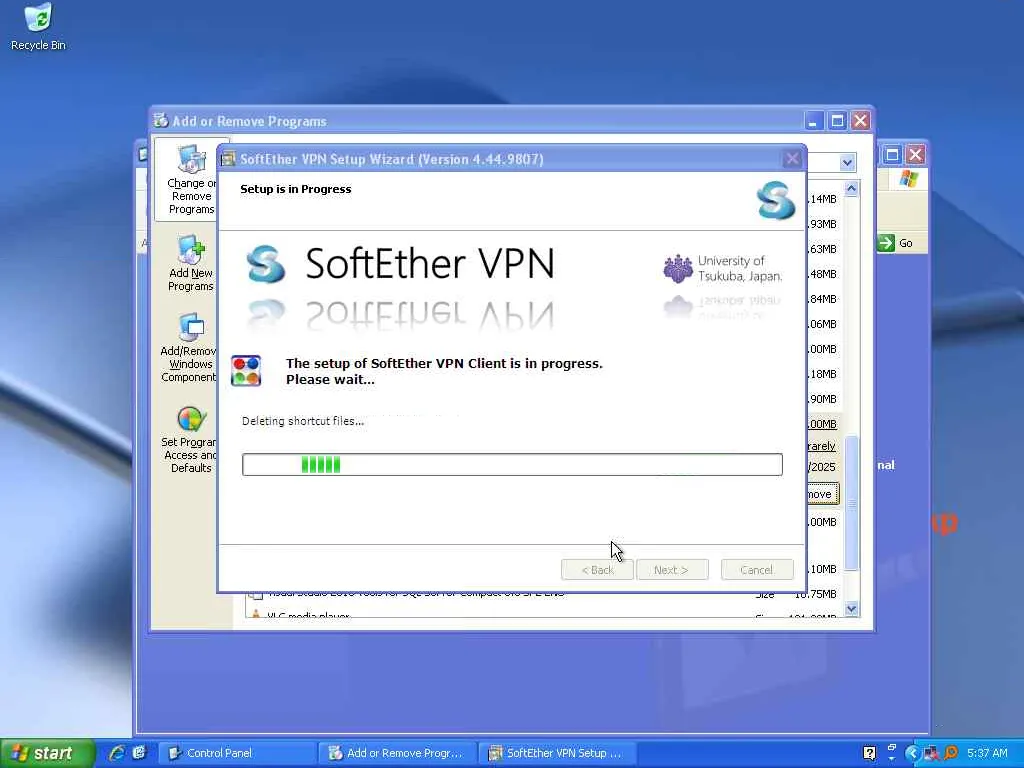Click the Remove button in program list

822,494
